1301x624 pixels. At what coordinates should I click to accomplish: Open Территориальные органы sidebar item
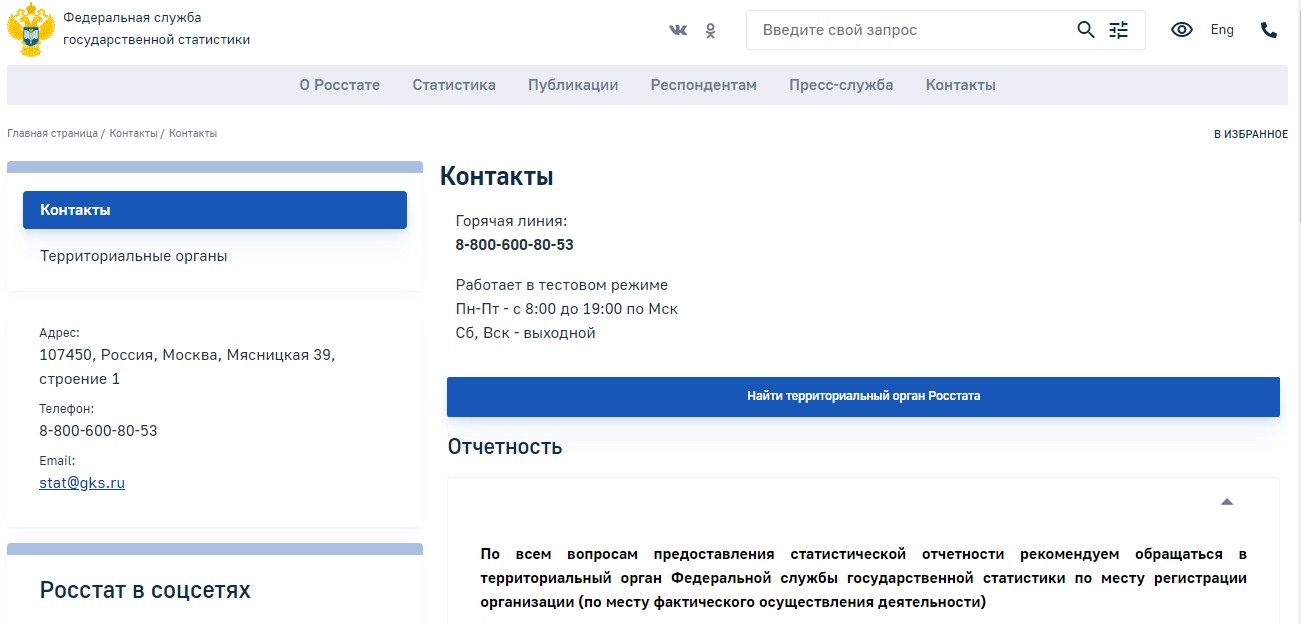134,256
